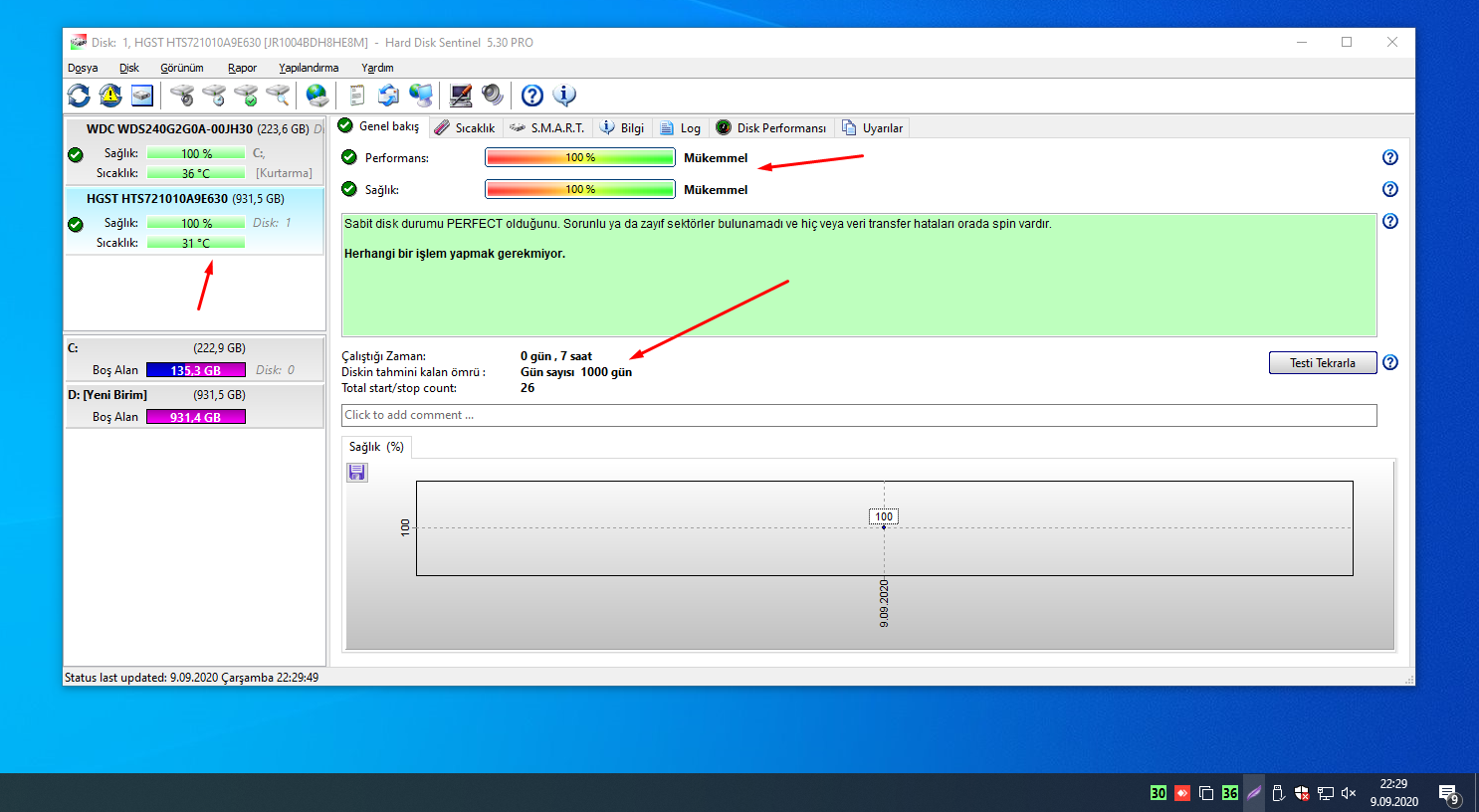Select the D: [Yeni Birim] partition entry

(x=195, y=406)
